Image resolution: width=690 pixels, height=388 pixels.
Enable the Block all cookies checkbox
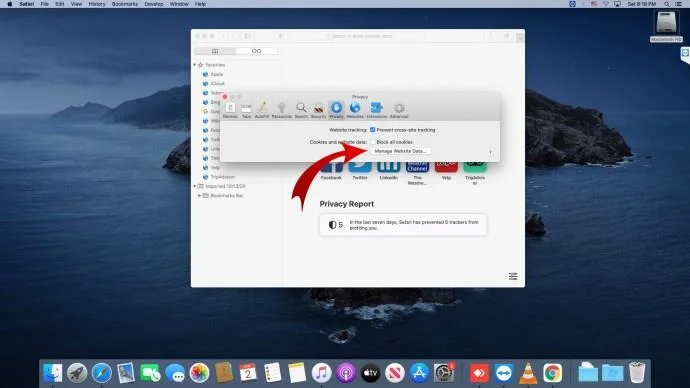click(373, 142)
